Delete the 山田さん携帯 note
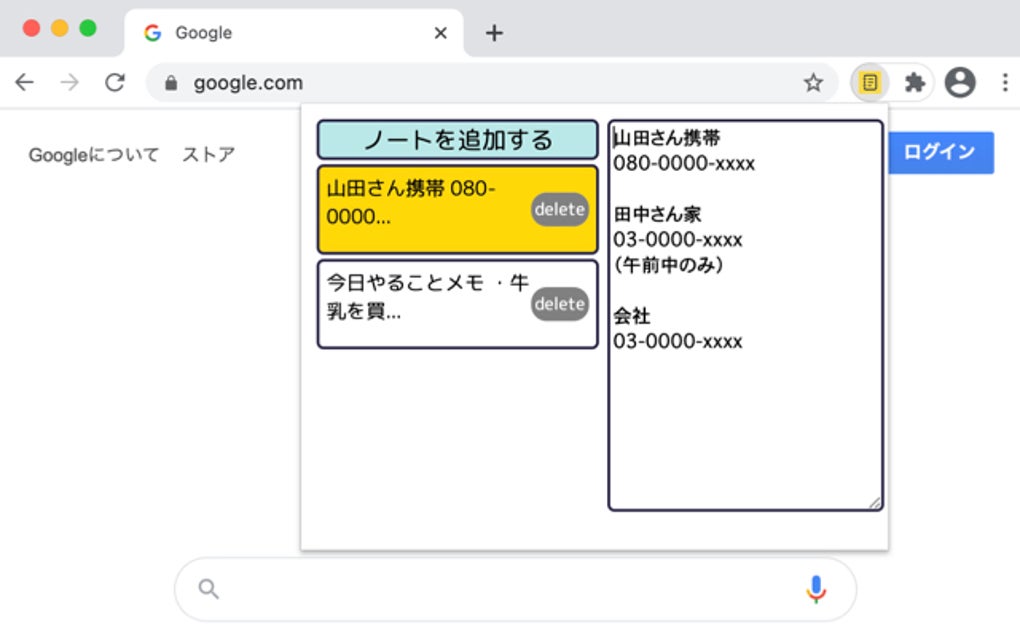Image resolution: width=1020 pixels, height=638 pixels. pos(559,209)
